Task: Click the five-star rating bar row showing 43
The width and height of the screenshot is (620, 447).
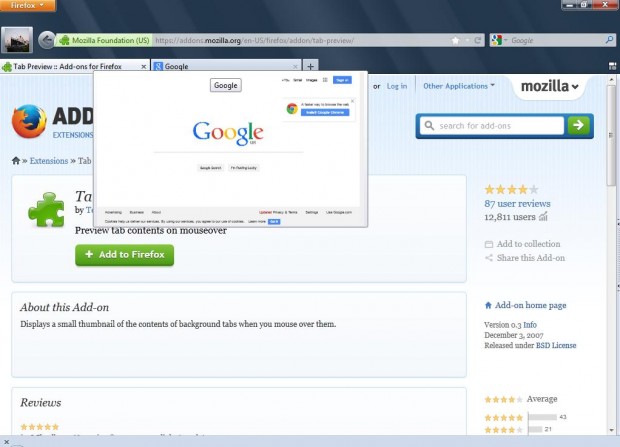Action: [x=525, y=417]
